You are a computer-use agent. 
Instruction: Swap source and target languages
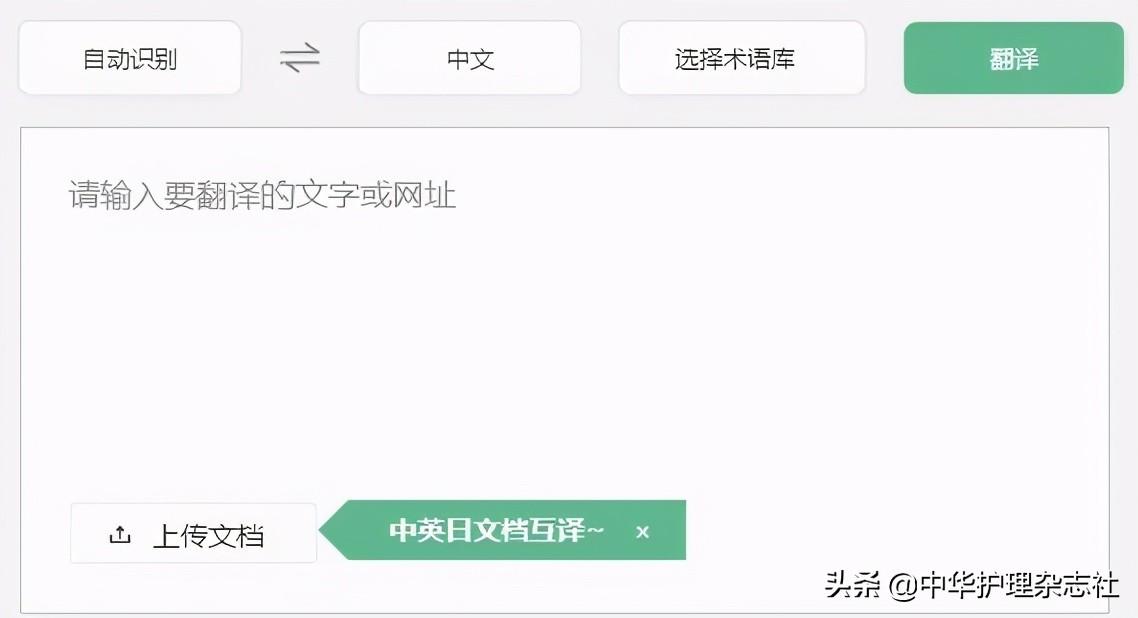click(x=300, y=57)
